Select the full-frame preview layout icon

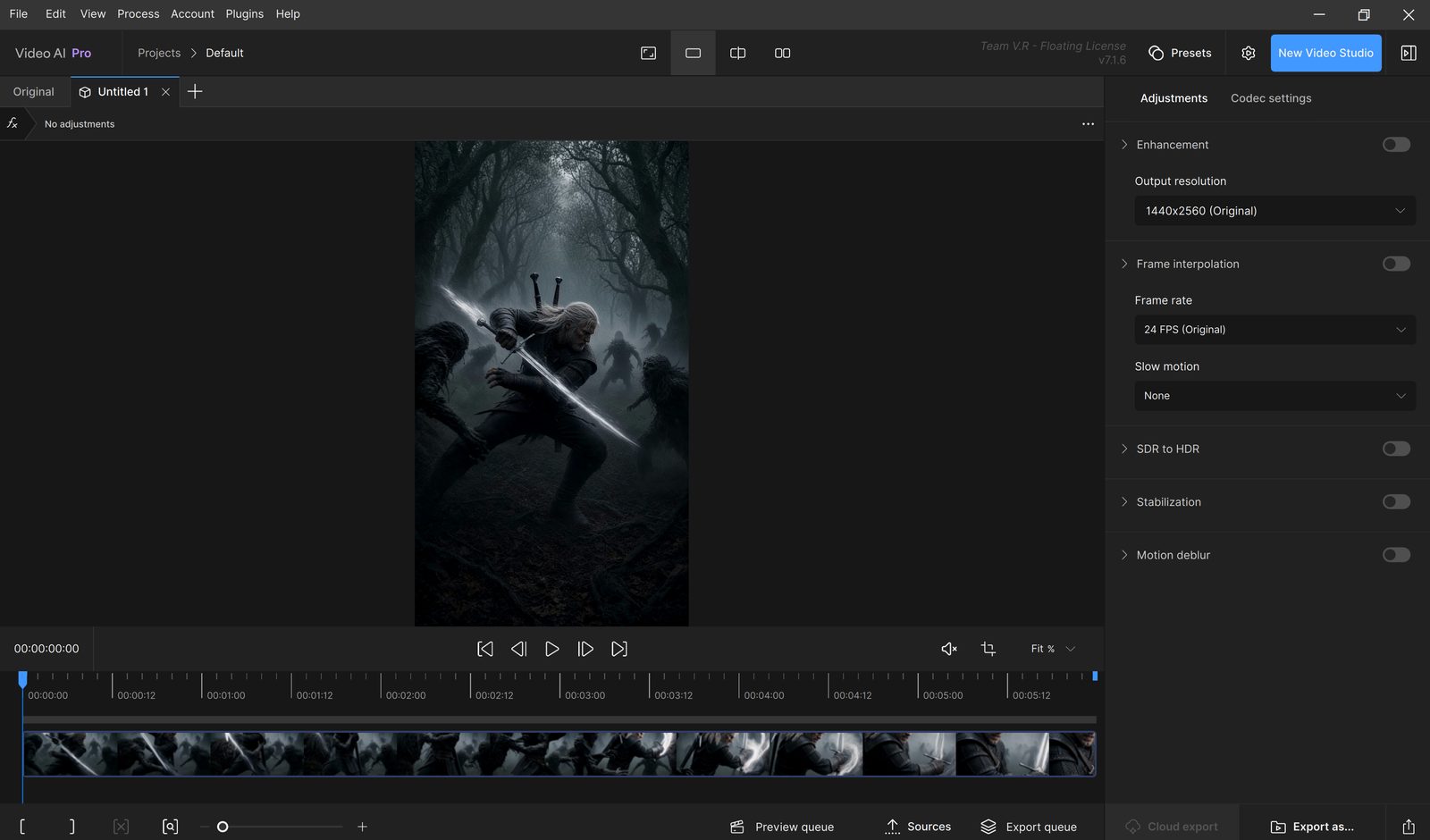point(649,53)
